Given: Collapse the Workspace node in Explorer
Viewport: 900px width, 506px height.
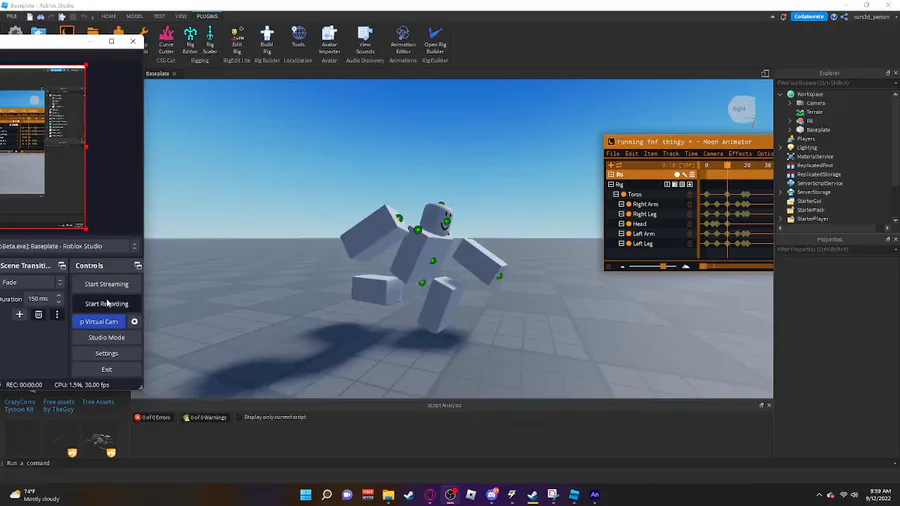Looking at the screenshot, I should pyautogui.click(x=780, y=94).
